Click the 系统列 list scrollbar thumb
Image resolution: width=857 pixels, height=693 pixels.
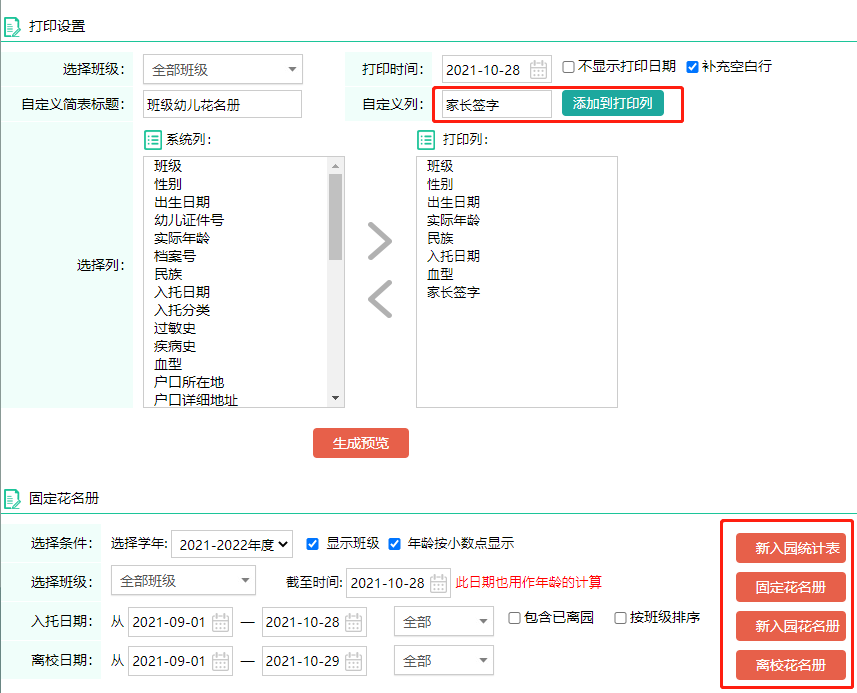pos(336,217)
